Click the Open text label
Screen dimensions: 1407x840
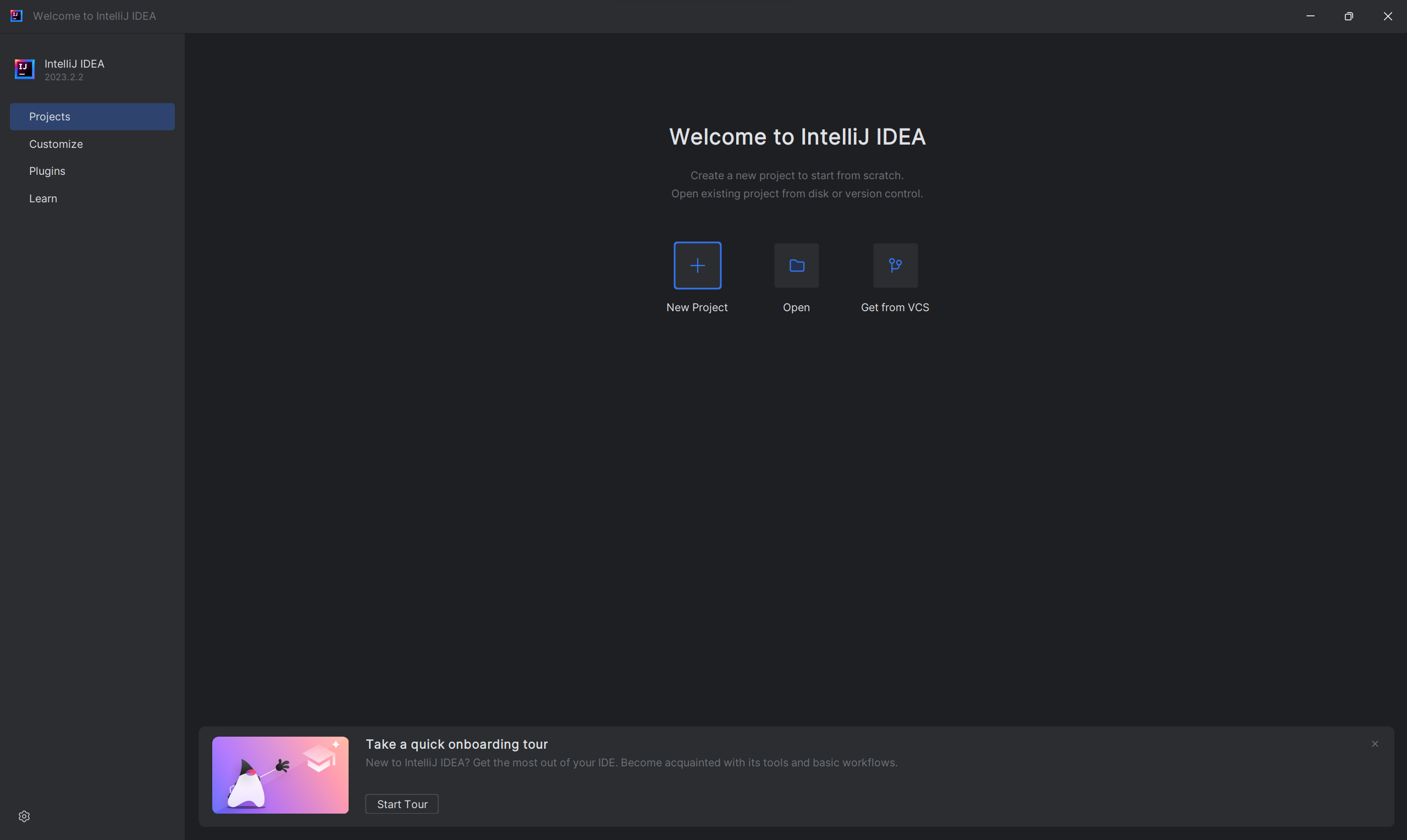tap(796, 307)
